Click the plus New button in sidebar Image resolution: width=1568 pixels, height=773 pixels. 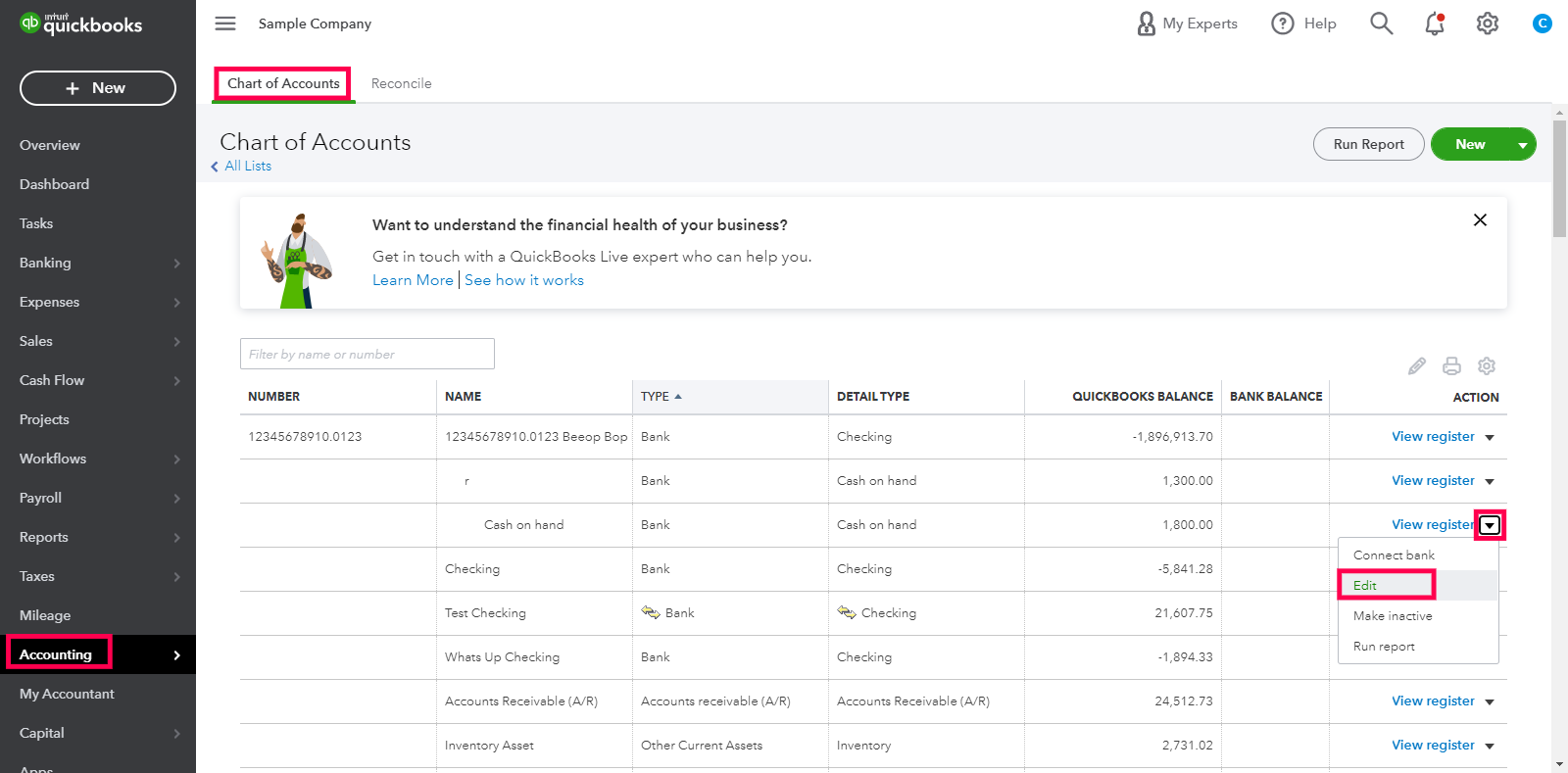click(x=98, y=88)
